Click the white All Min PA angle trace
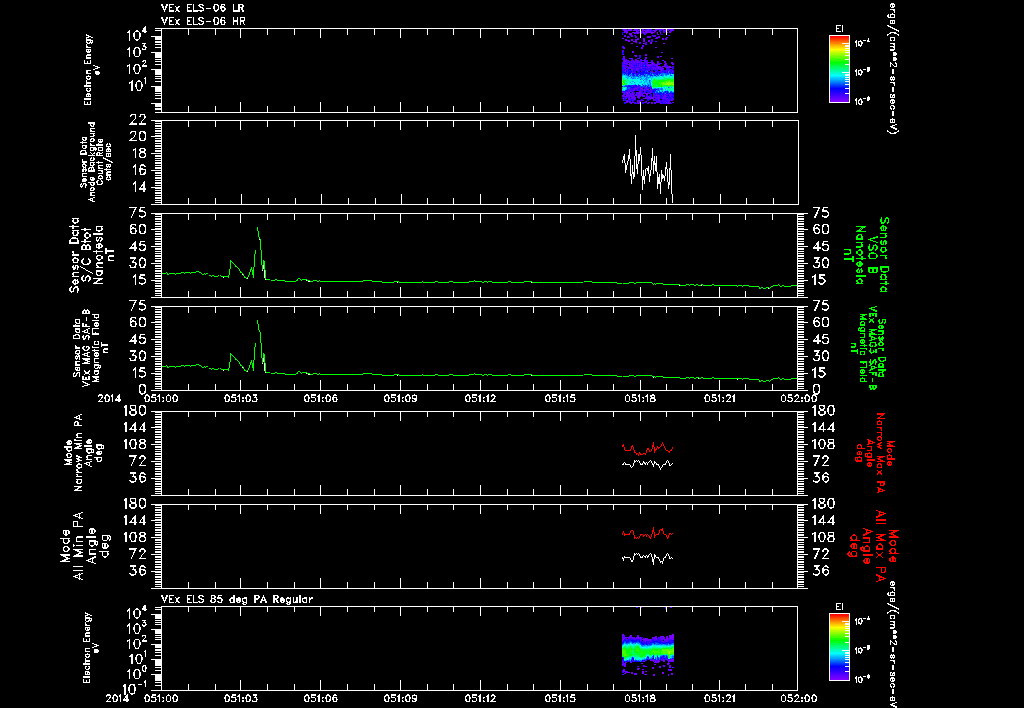The image size is (1024, 708). 647,557
